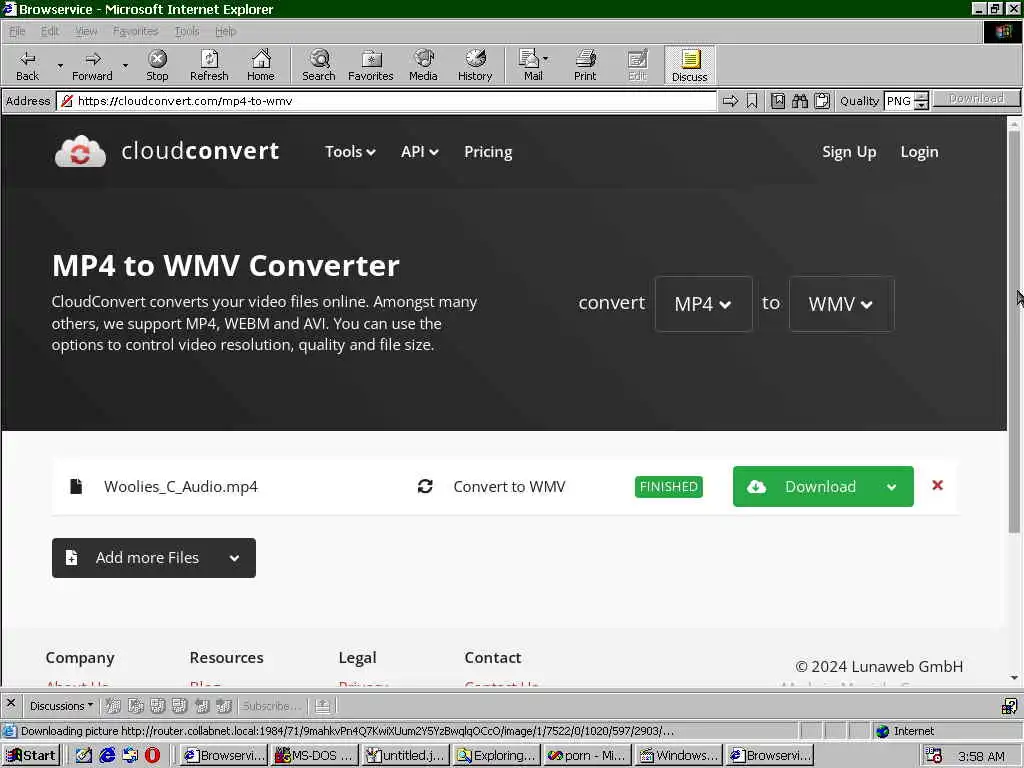Open the Search toolbar button
This screenshot has height=768, width=1024.
coord(319,65)
